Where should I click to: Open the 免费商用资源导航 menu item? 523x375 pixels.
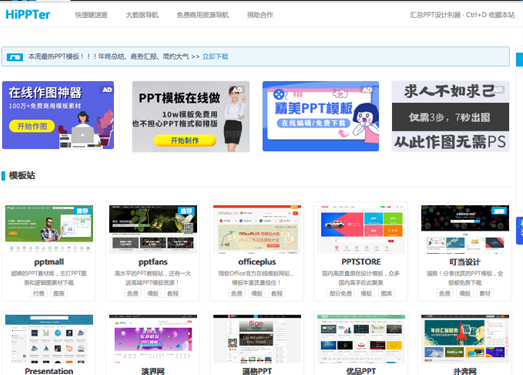[x=202, y=15]
